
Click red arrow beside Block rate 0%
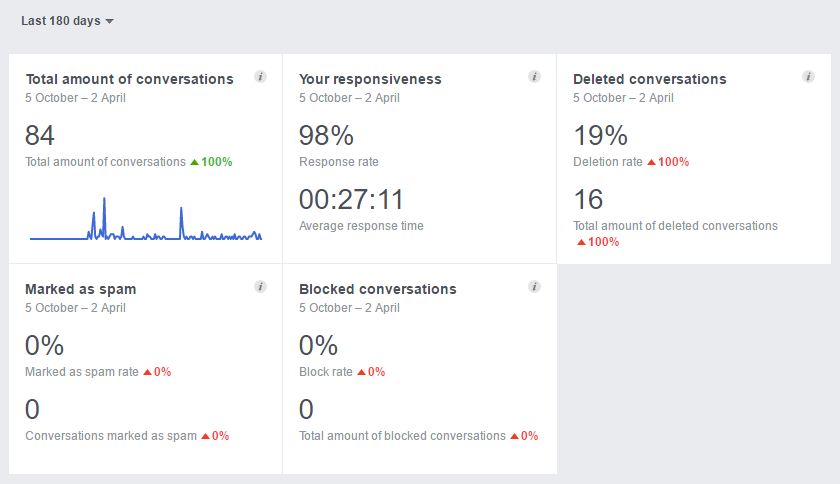click(x=362, y=372)
